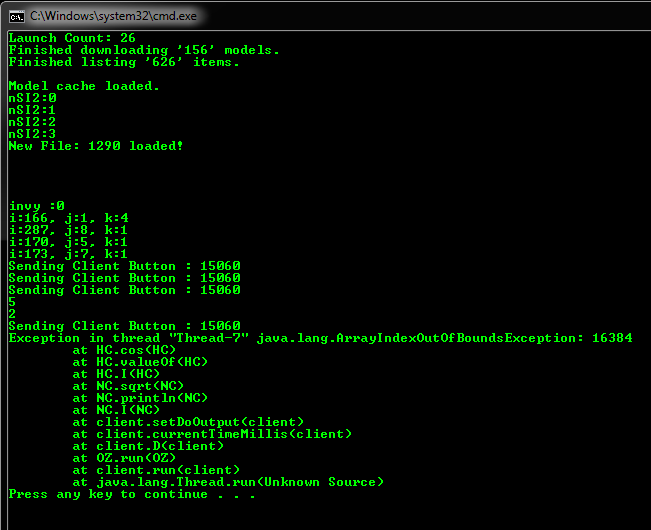The height and width of the screenshot is (530, 651).
Task: Click the cmd.exe system menu icon
Action: coord(17,17)
